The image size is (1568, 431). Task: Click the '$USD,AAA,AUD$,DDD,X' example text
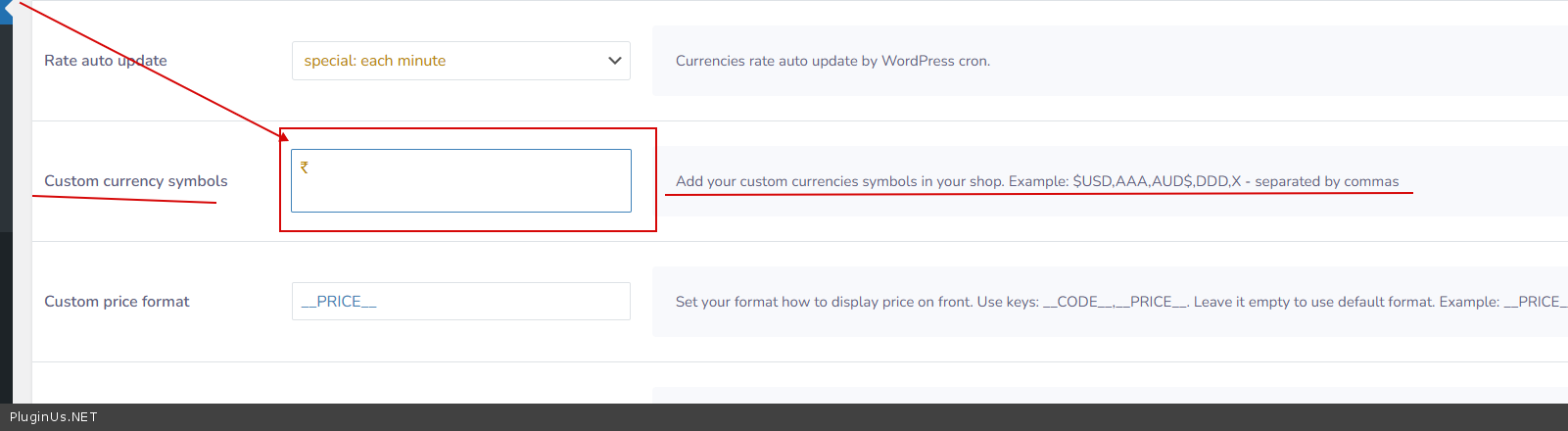coord(1157,181)
